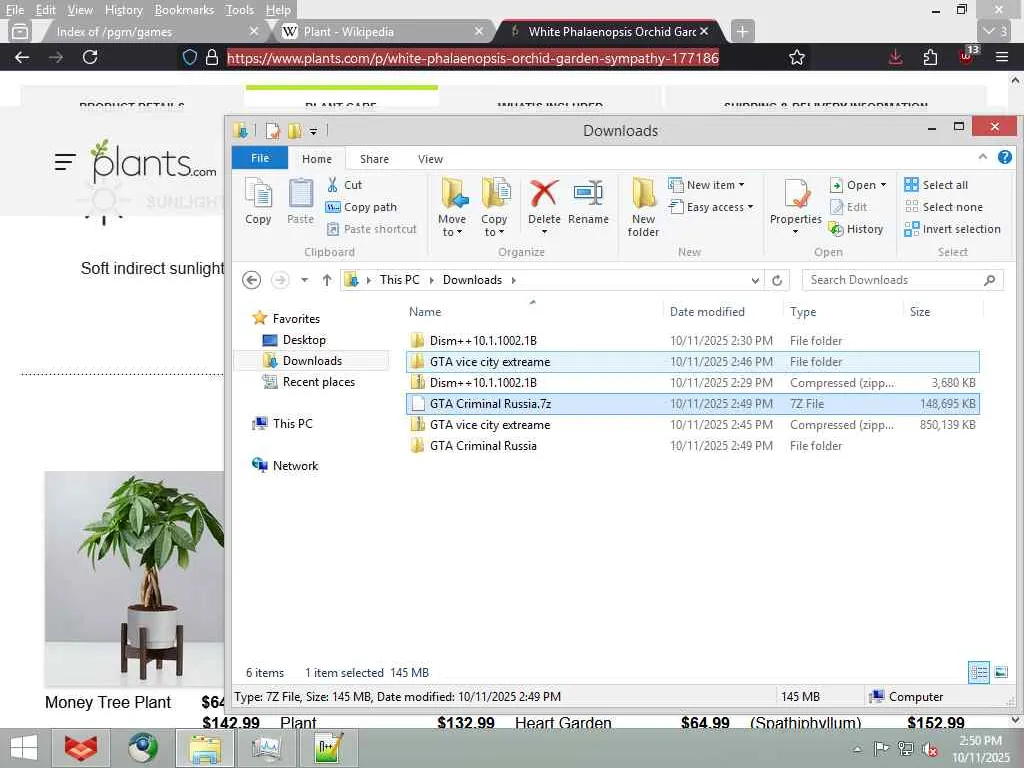Switch to large icons view layout
The image size is (1024, 768).
click(1000, 672)
